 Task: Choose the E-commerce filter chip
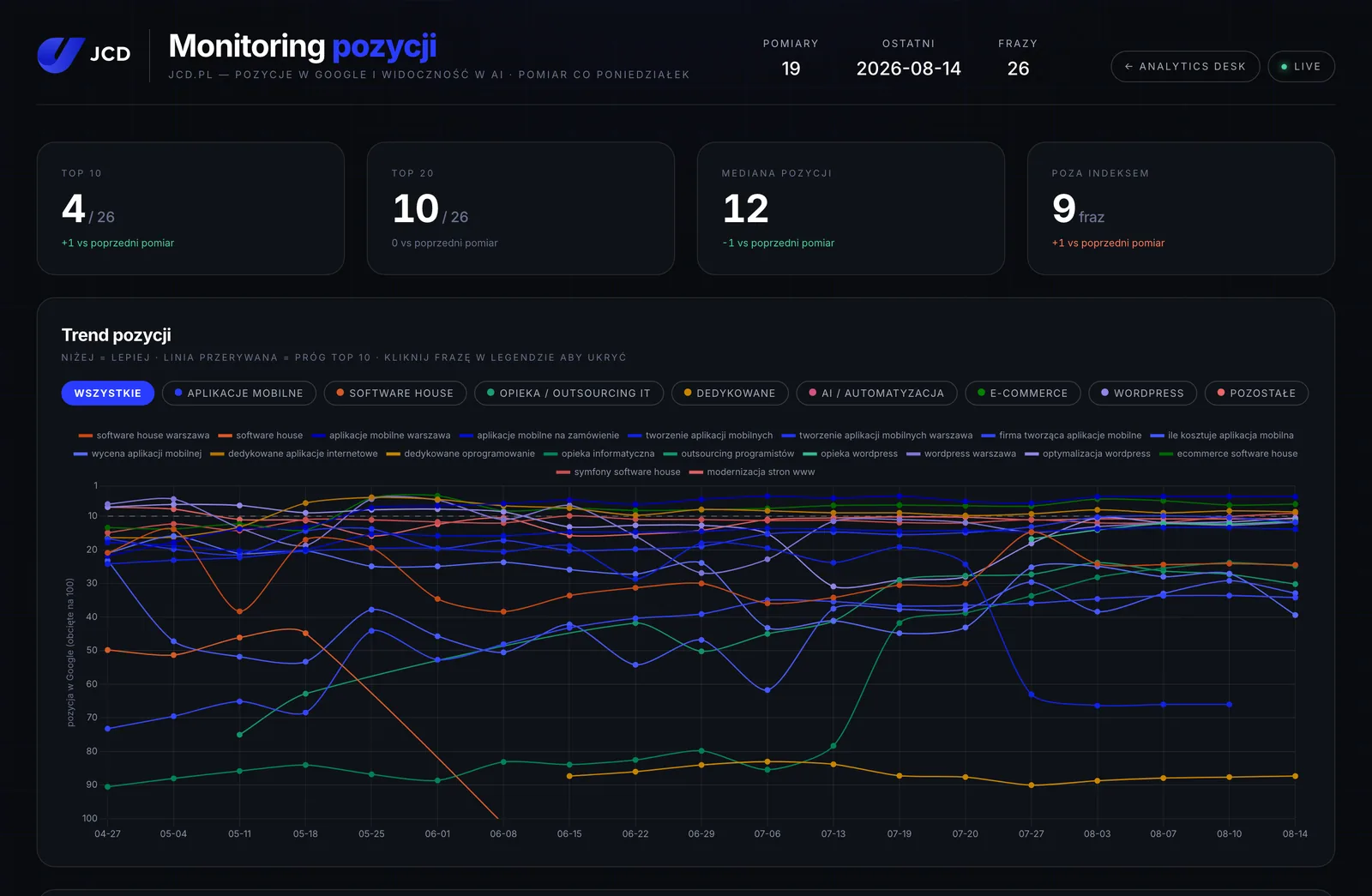pyautogui.click(x=1023, y=394)
